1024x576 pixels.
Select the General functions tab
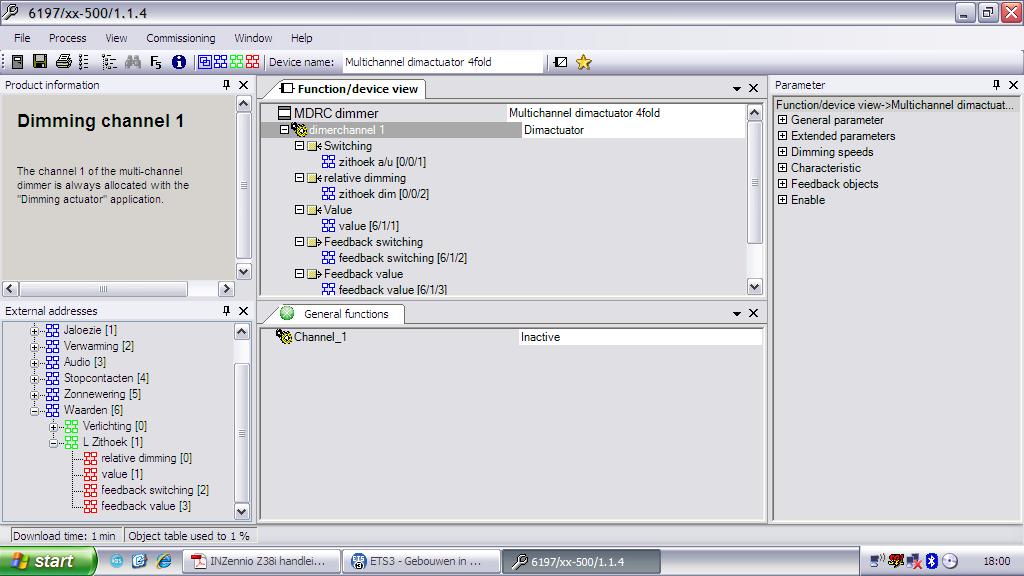click(x=345, y=314)
